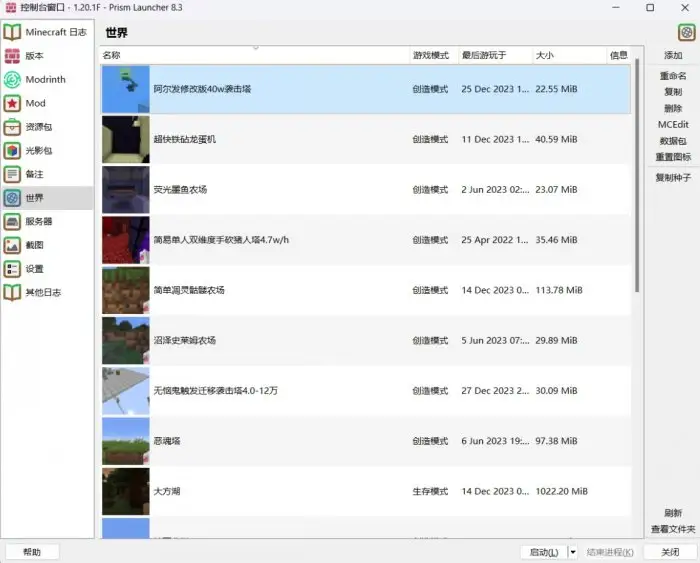Open the 设置 settings icon page
Image resolution: width=700 pixels, height=563 pixels.
coord(12,269)
